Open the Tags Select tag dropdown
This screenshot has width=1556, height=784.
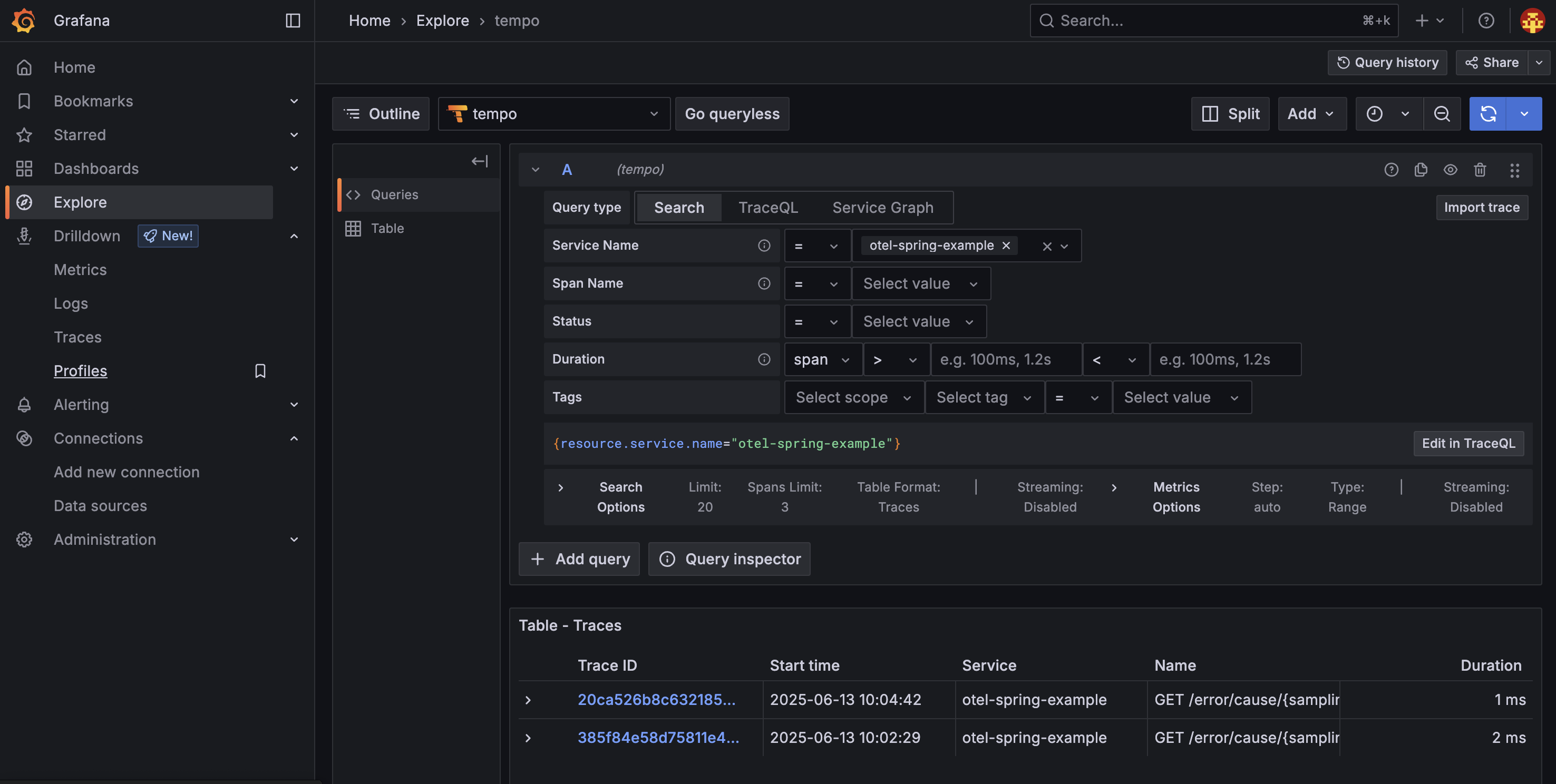[x=984, y=397]
